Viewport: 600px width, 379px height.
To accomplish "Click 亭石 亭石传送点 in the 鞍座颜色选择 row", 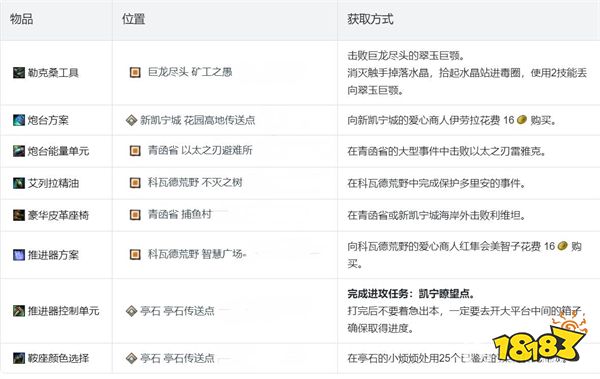I will click(x=177, y=358).
